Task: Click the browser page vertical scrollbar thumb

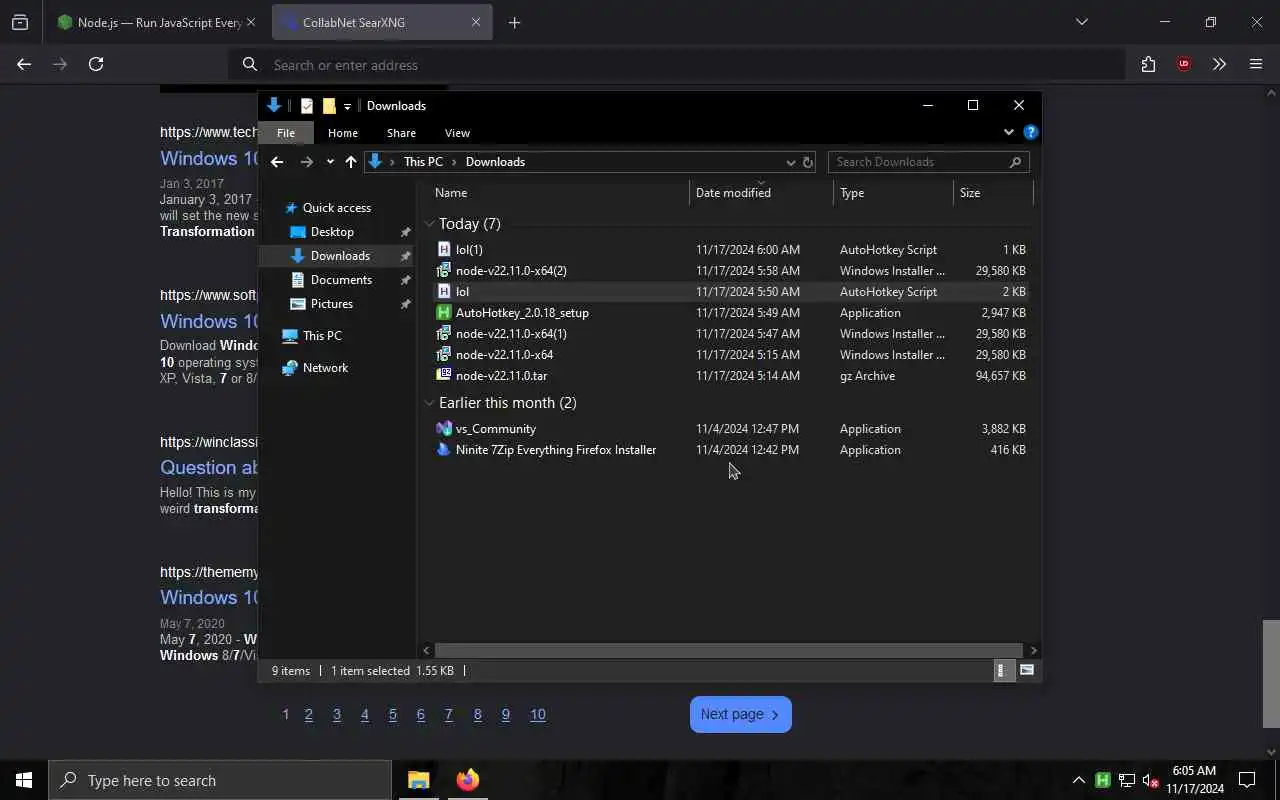Action: 1271,674
